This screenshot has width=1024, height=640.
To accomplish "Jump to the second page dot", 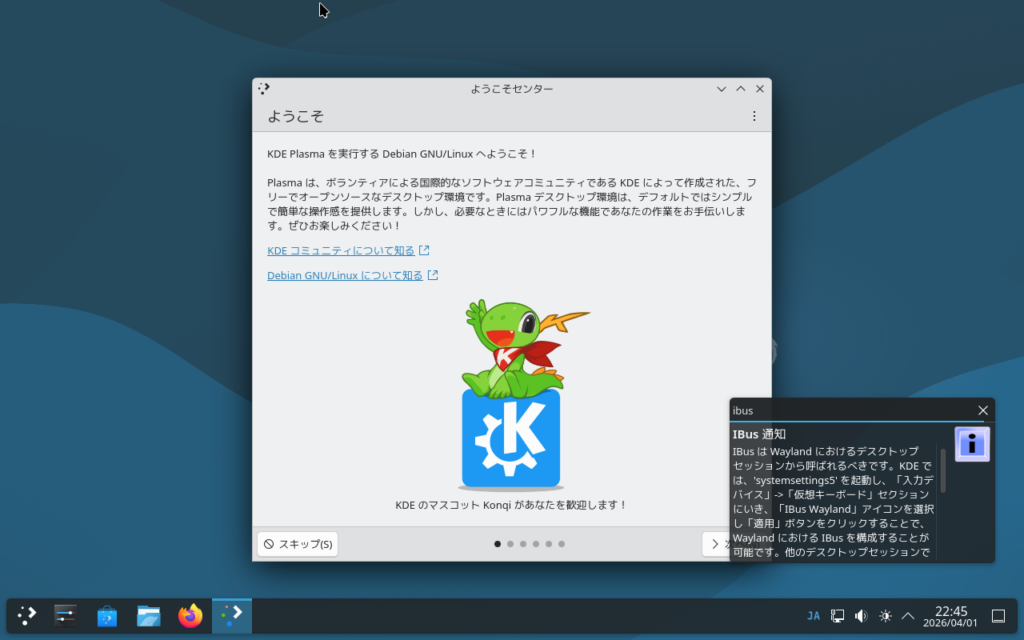I will point(510,544).
